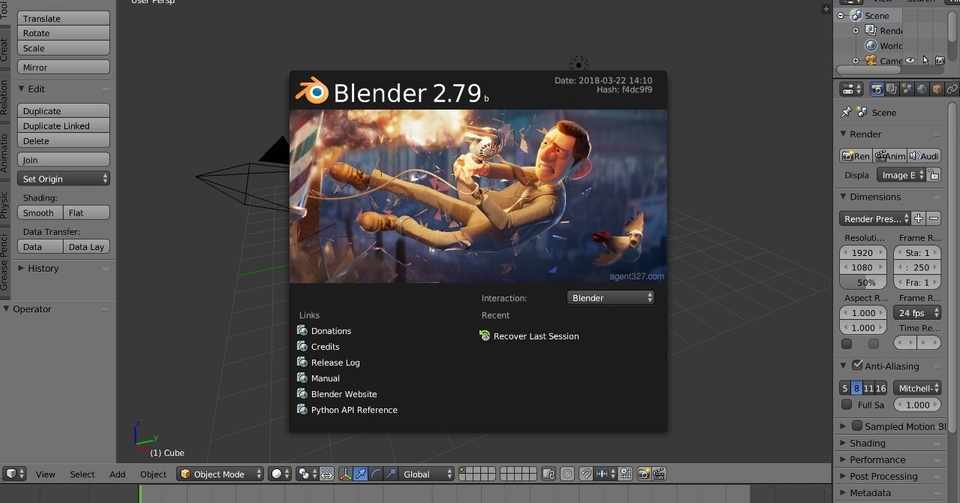Viewport: 960px width, 503px height.
Task: Open the World properties tab icon
Action: pyautogui.click(x=921, y=89)
